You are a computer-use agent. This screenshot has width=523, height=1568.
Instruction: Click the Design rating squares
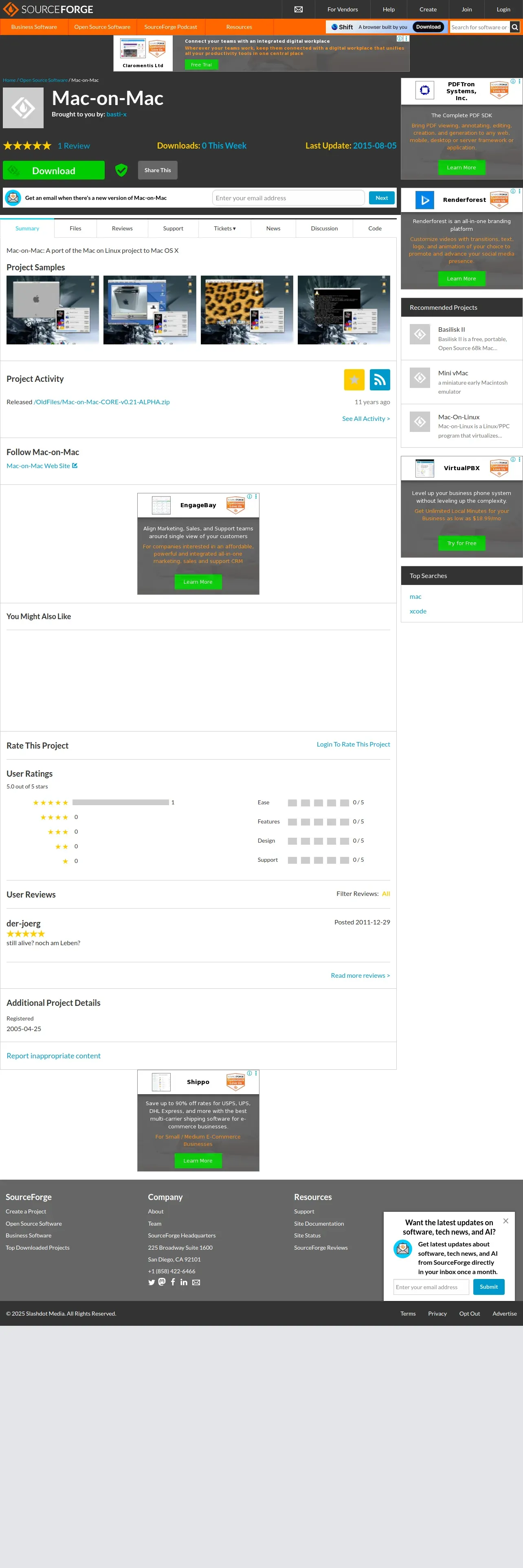coord(319,841)
